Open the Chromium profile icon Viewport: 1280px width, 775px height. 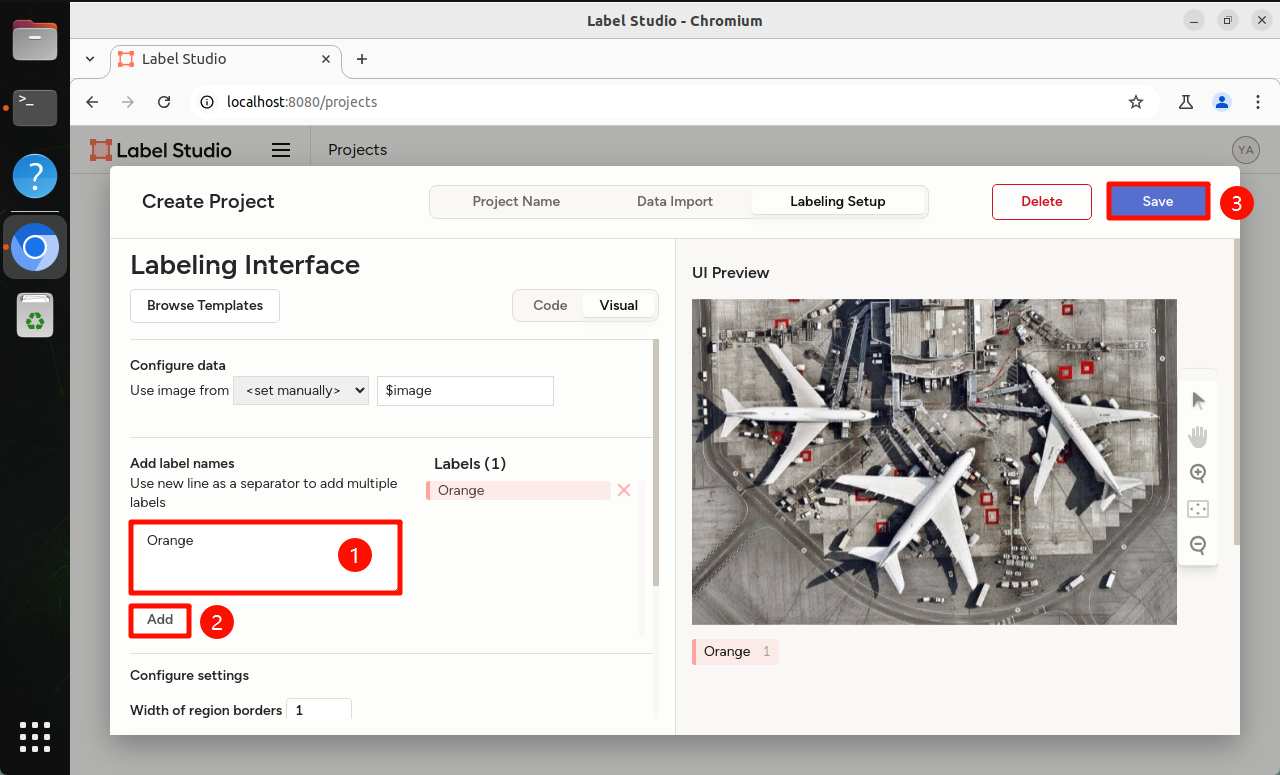click(x=1222, y=102)
